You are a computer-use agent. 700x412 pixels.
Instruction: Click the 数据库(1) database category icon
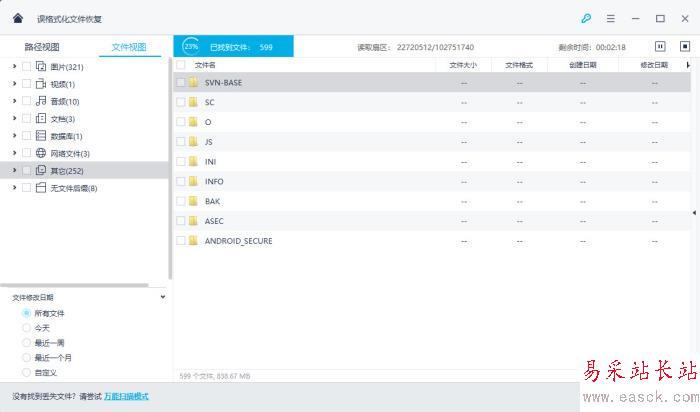pos(41,136)
